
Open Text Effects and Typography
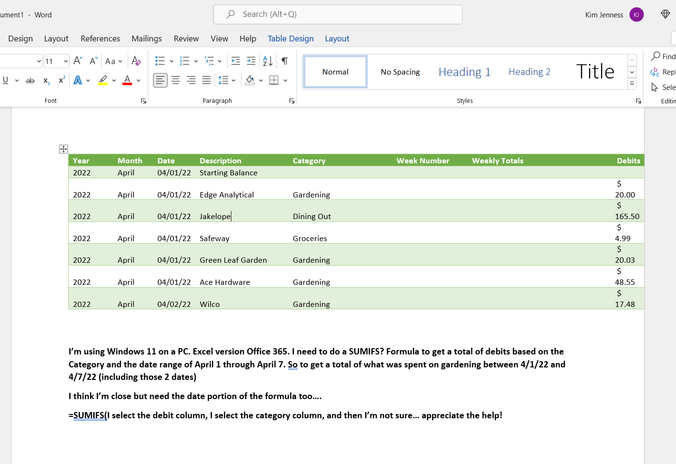(78, 80)
